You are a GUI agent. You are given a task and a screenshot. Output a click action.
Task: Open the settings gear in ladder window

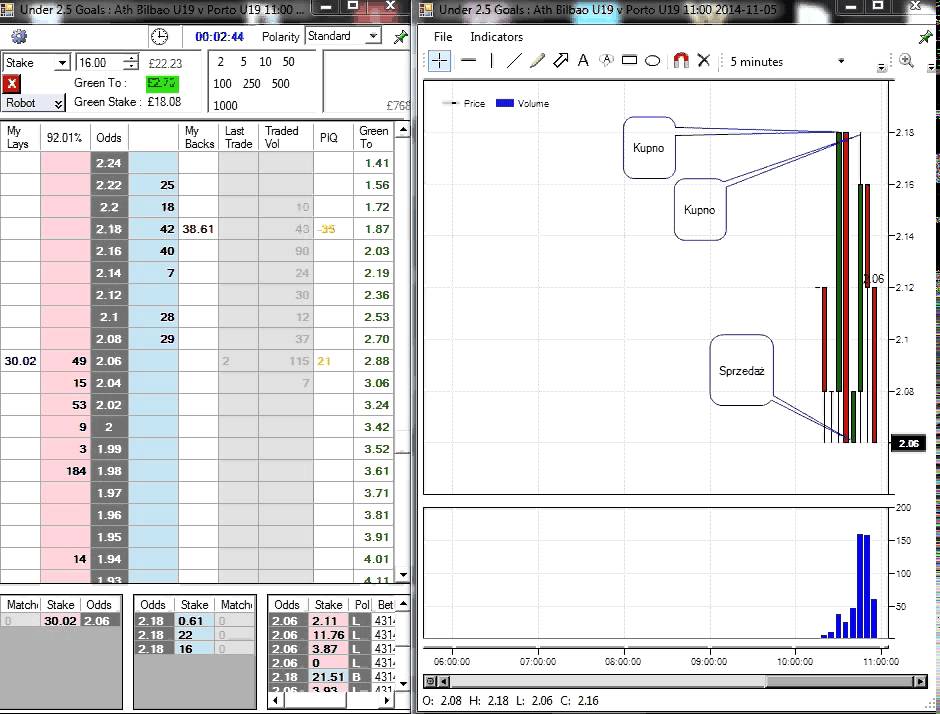click(19, 37)
